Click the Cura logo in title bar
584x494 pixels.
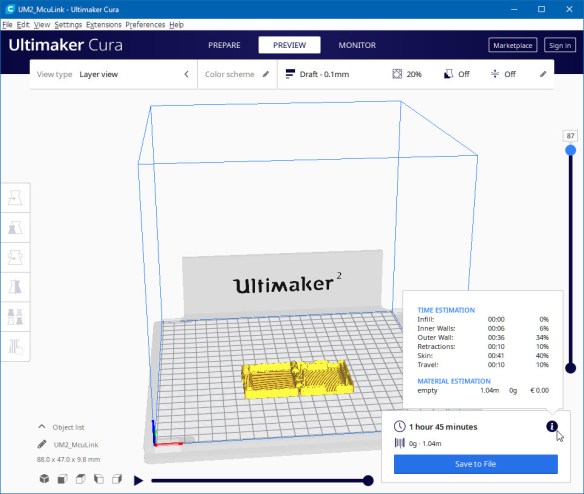(10, 9)
